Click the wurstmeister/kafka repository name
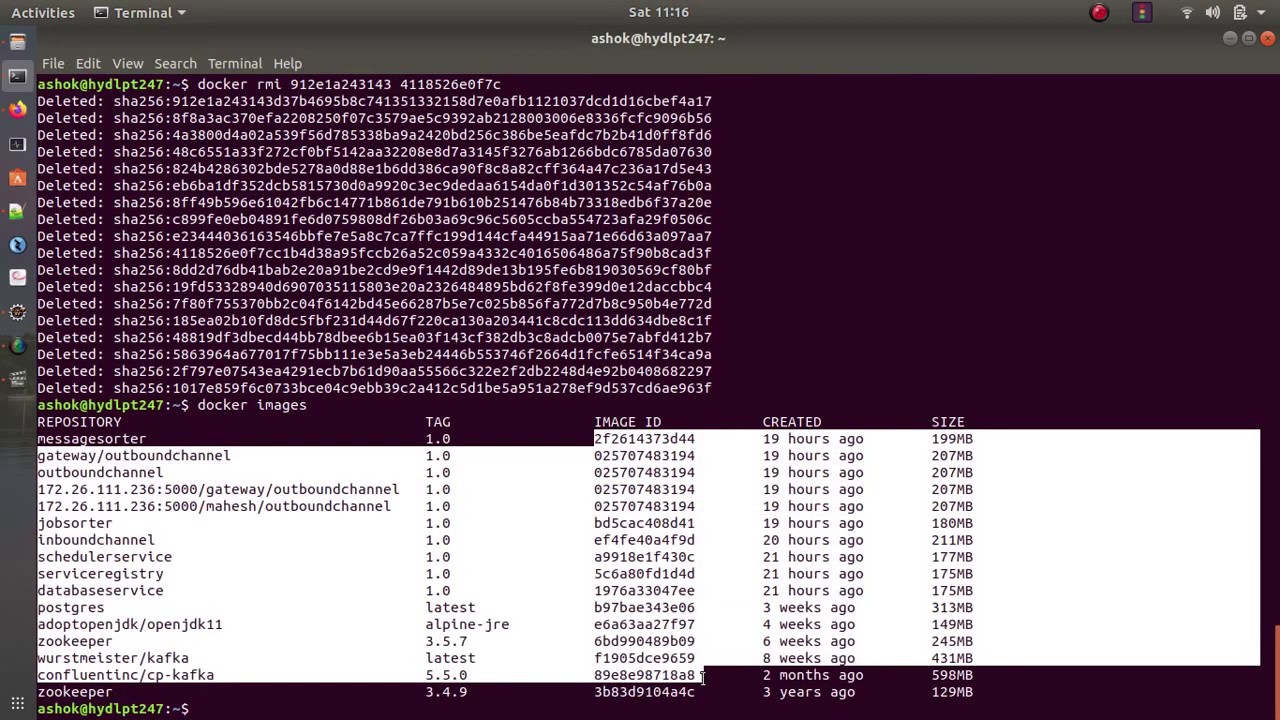Viewport: 1280px width, 720px height. click(113, 658)
